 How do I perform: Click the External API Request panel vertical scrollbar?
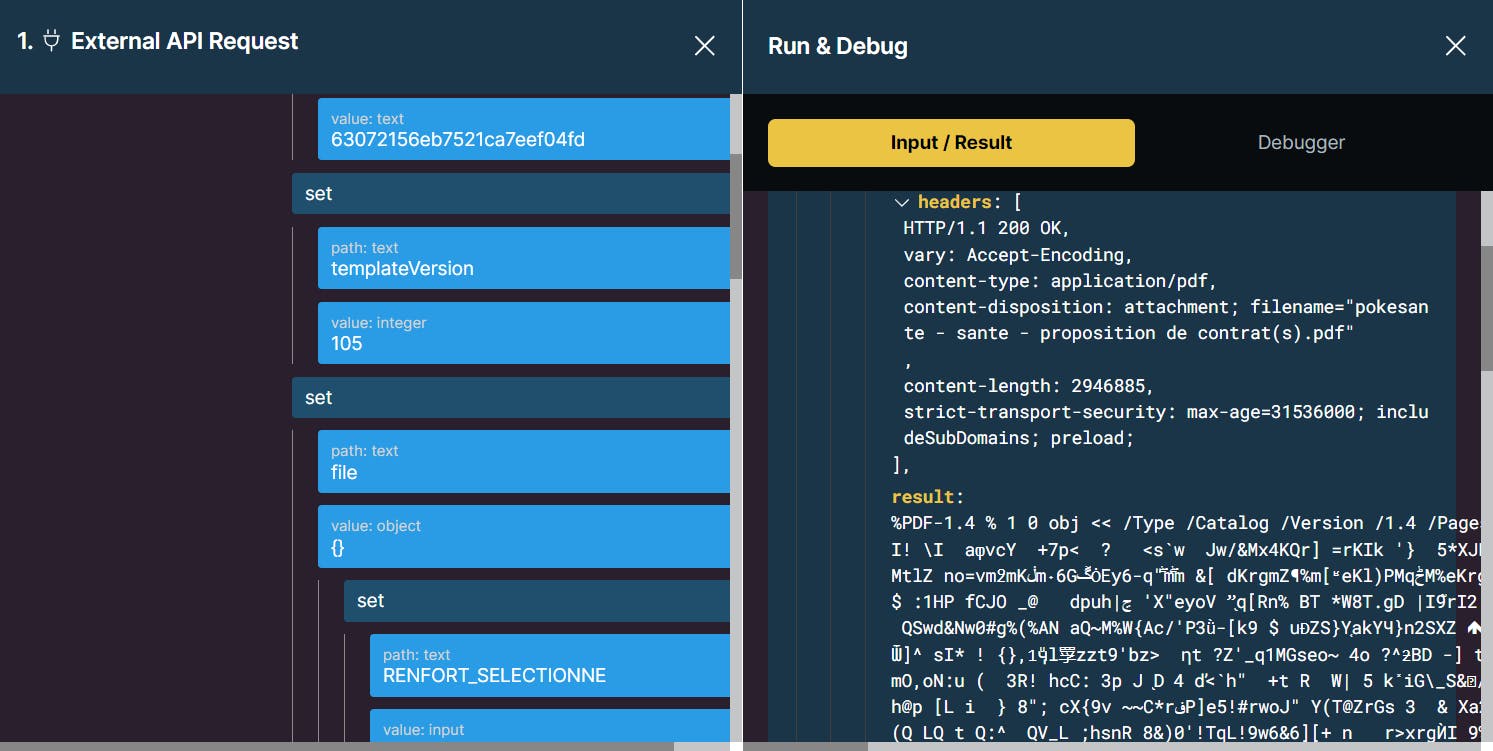pos(736,216)
